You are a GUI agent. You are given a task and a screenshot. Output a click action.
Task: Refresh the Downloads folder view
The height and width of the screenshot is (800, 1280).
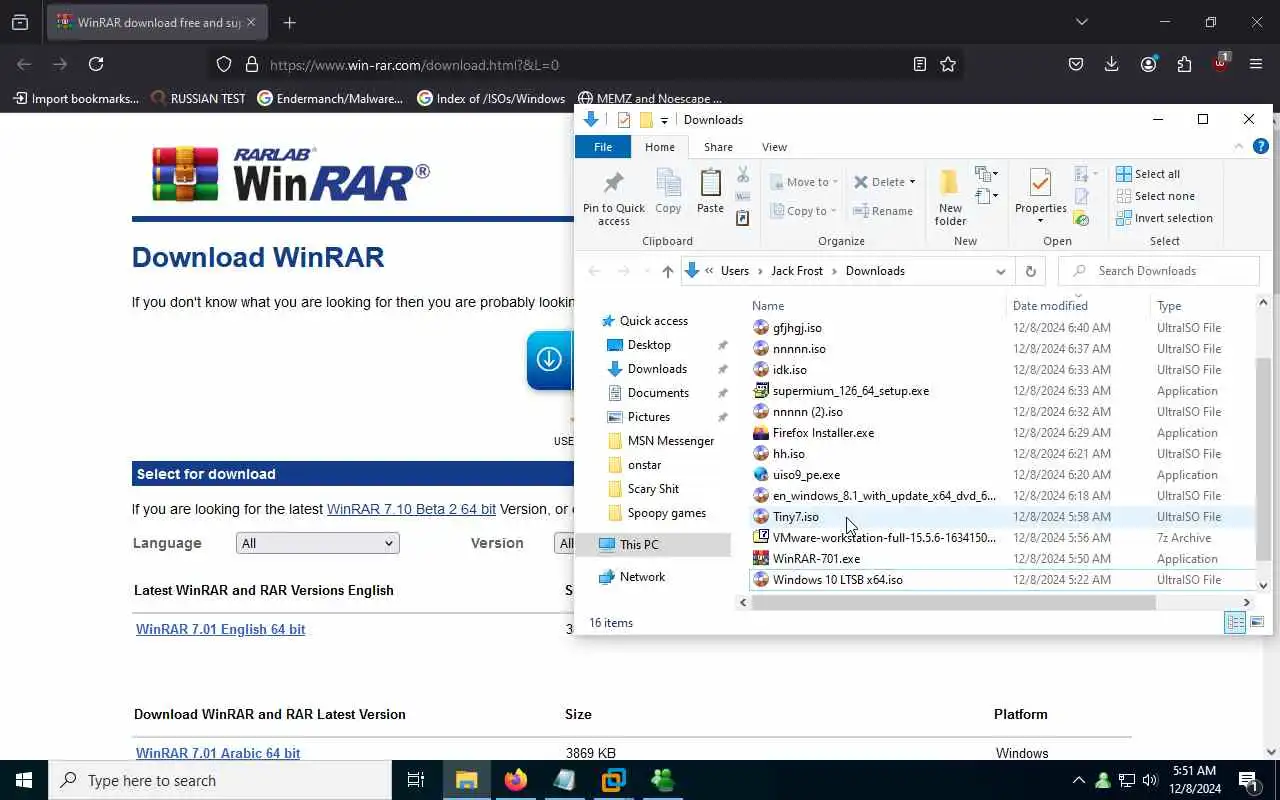(1030, 271)
